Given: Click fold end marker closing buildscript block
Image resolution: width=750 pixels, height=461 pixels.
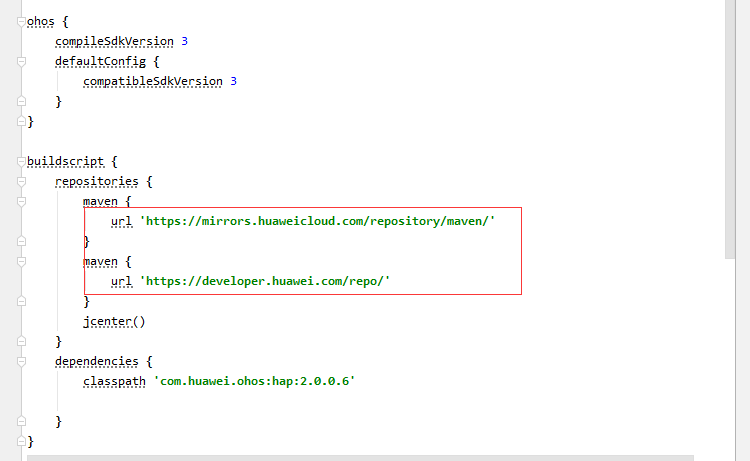Looking at the screenshot, I should point(21,441).
